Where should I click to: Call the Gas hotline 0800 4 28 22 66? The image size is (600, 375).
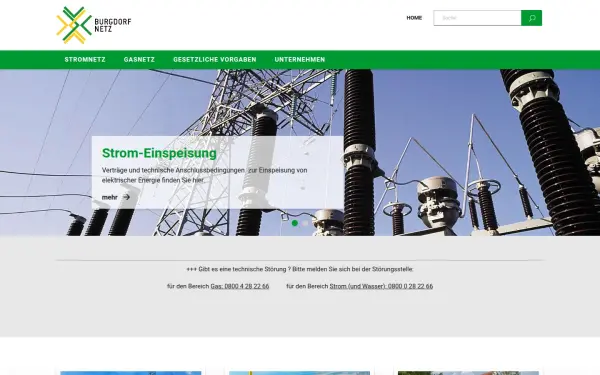(240, 286)
